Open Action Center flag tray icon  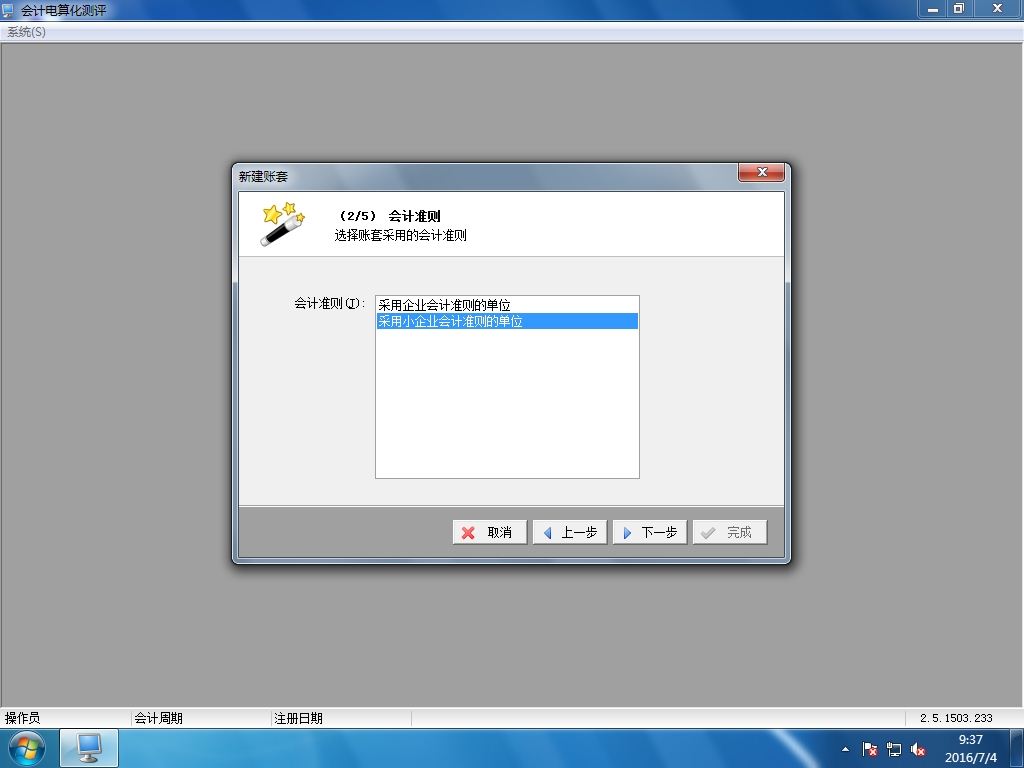coord(869,749)
